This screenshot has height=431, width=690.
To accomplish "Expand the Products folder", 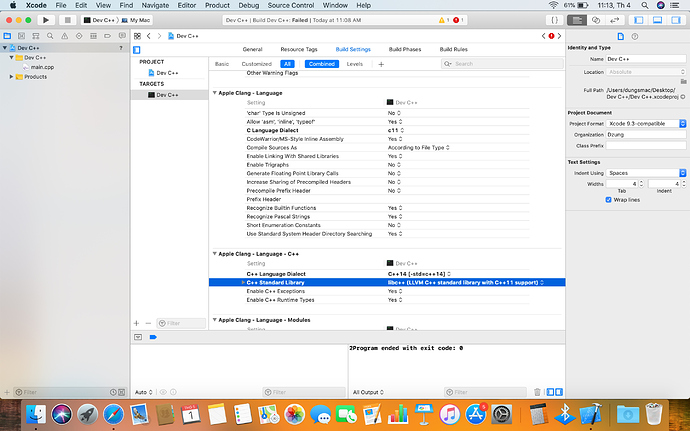I will click(11, 77).
